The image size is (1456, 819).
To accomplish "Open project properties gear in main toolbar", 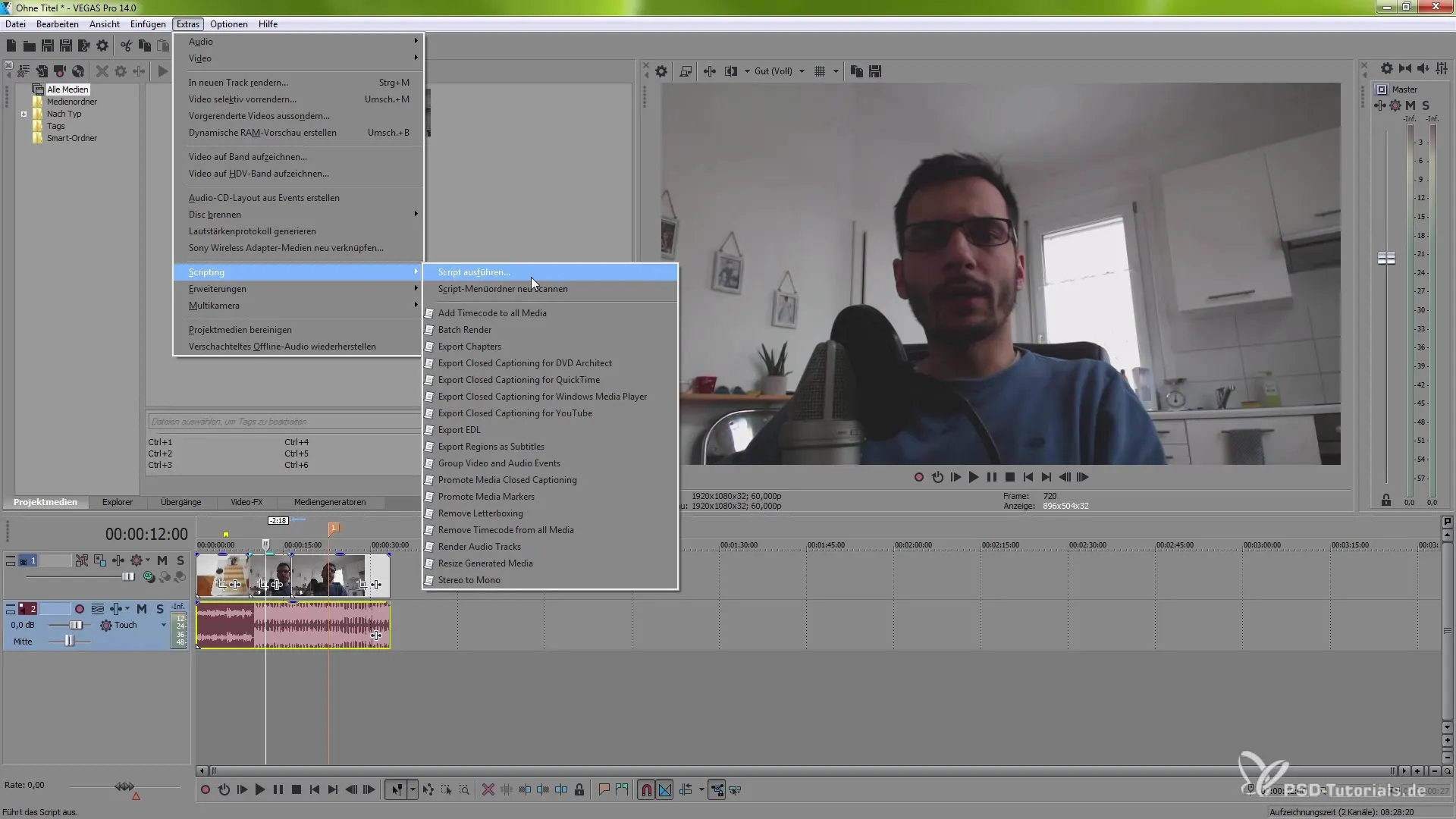I will (102, 46).
